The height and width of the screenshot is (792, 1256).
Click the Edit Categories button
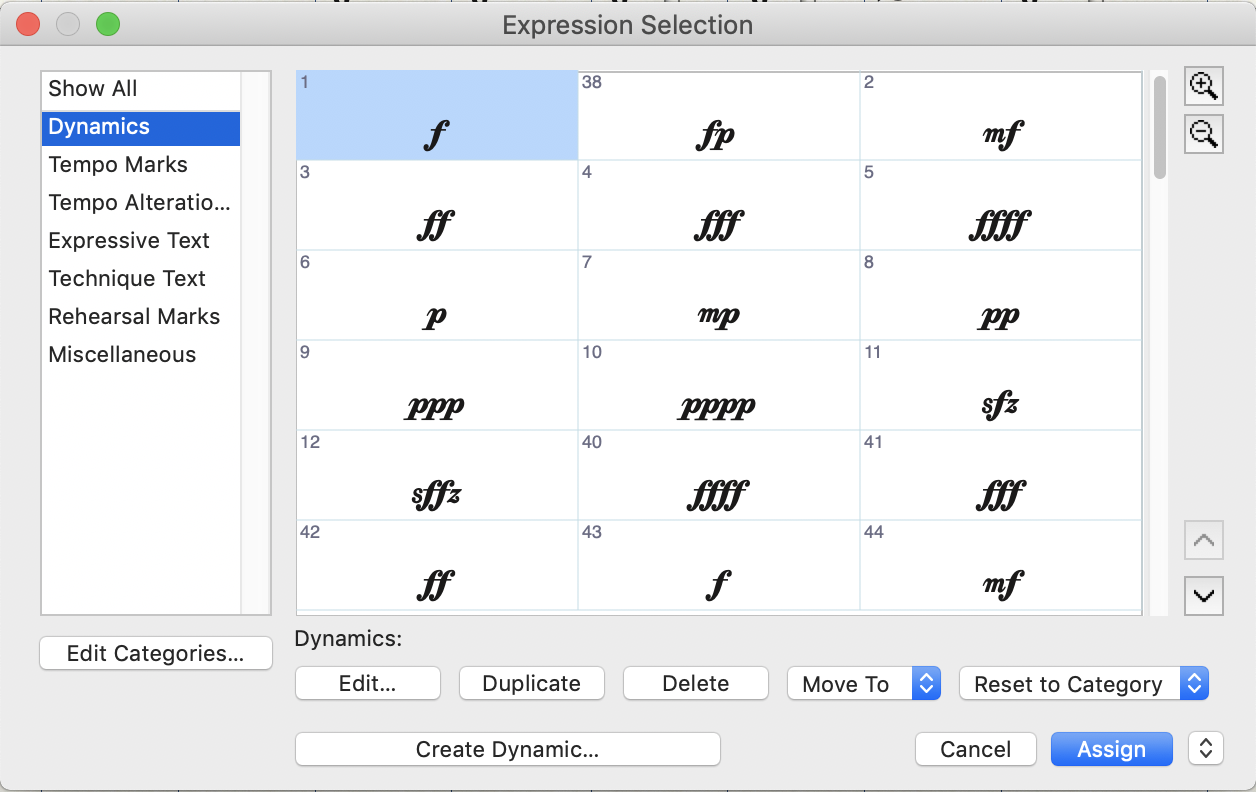[155, 654]
